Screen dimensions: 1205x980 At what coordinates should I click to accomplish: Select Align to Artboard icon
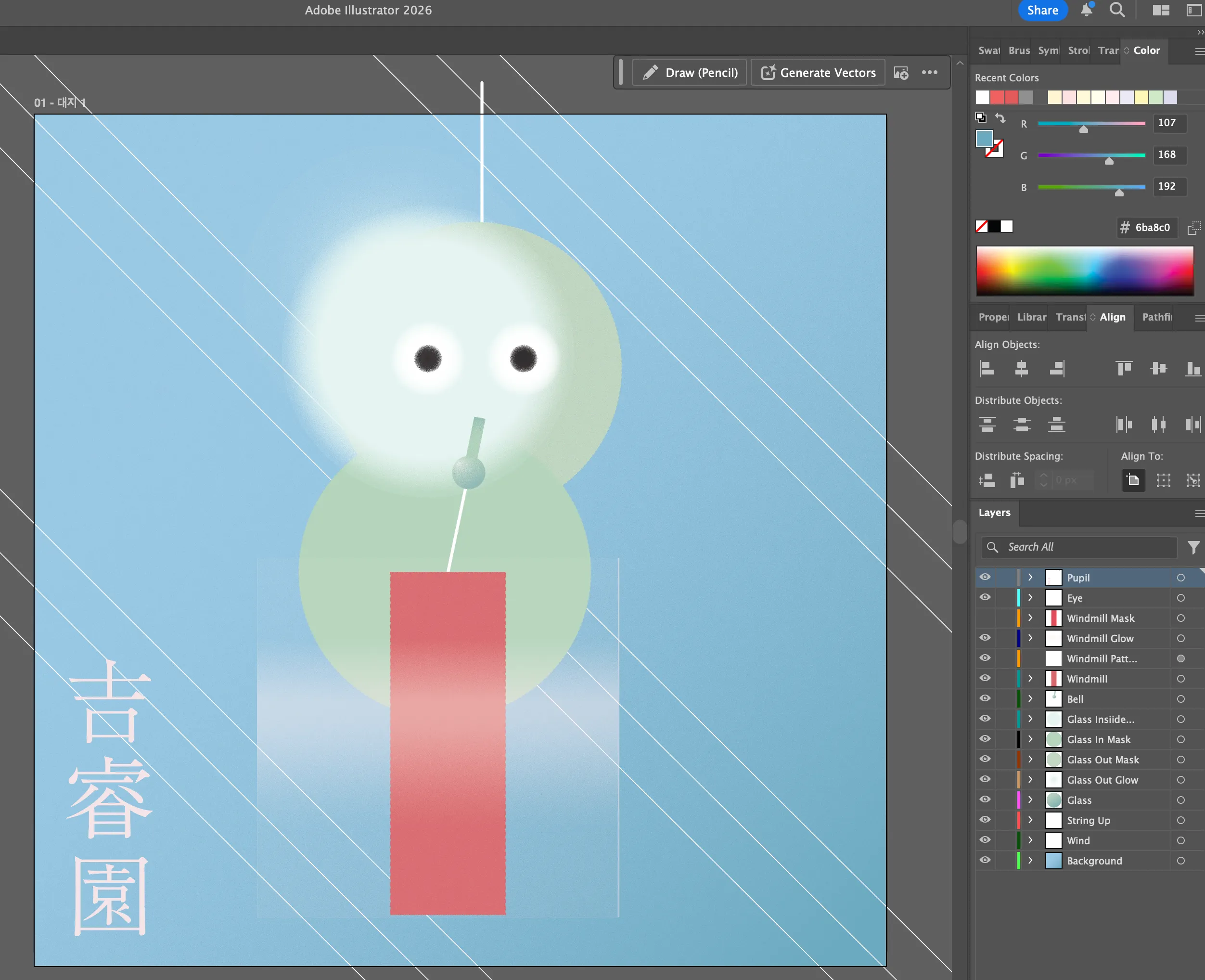[x=1133, y=480]
